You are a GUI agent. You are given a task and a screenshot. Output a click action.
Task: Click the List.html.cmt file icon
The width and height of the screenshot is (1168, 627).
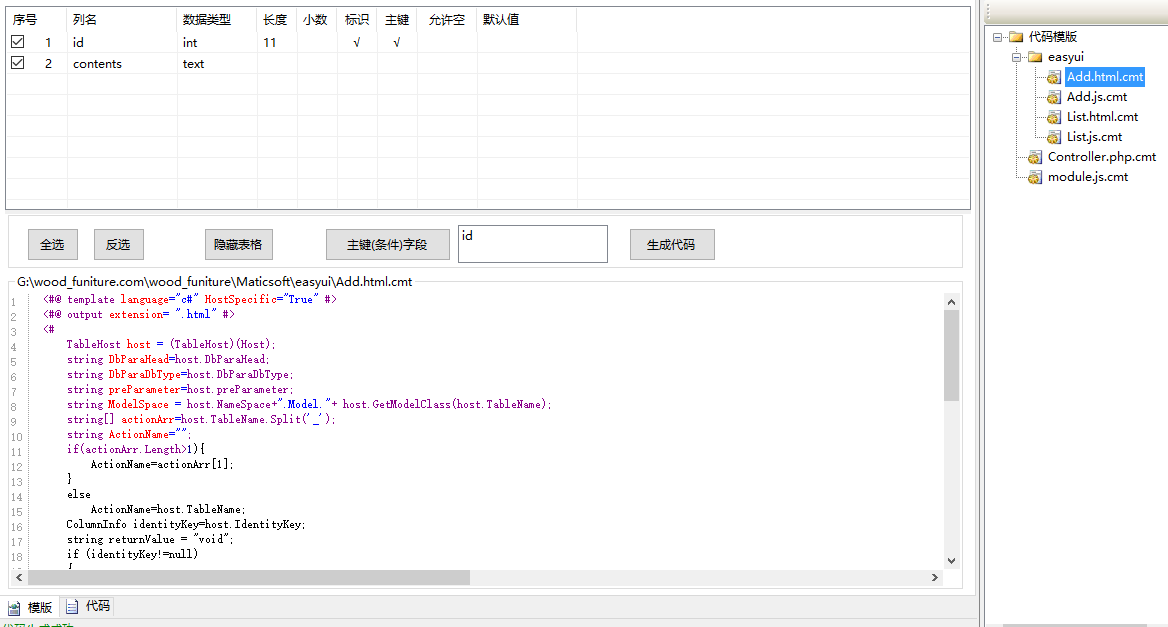(x=1054, y=117)
